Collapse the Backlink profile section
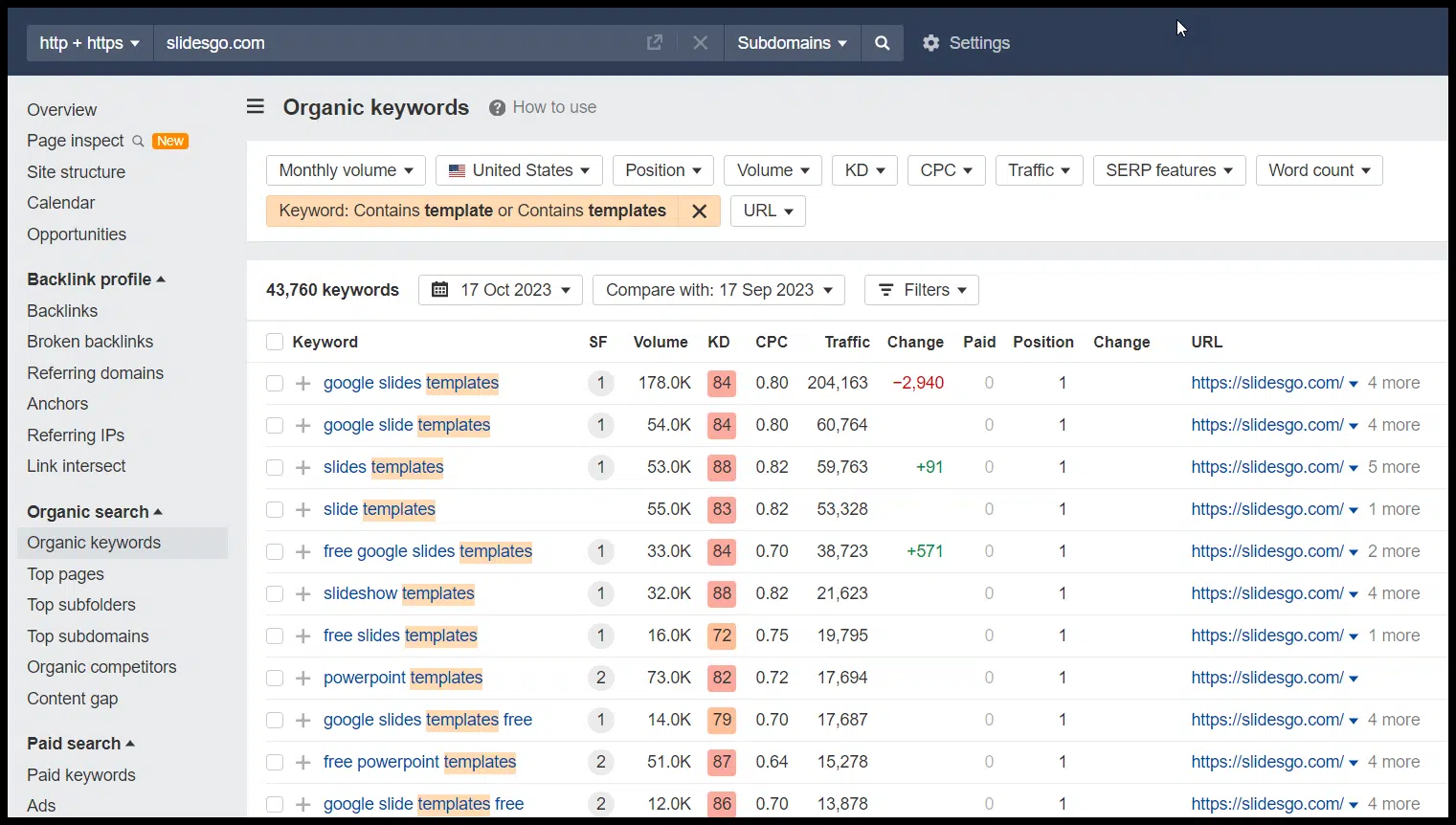1456x825 pixels. [x=96, y=279]
